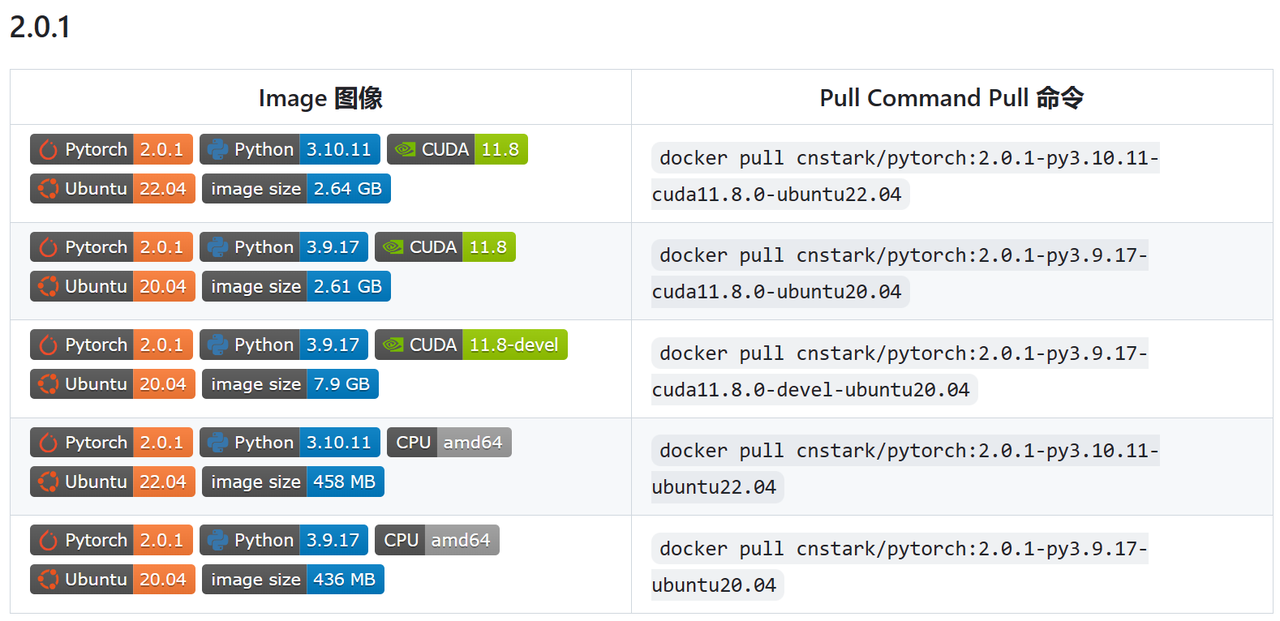Open the CUDA 11.8-devel badge
This screenshot has width=1280, height=621.
[x=471, y=345]
